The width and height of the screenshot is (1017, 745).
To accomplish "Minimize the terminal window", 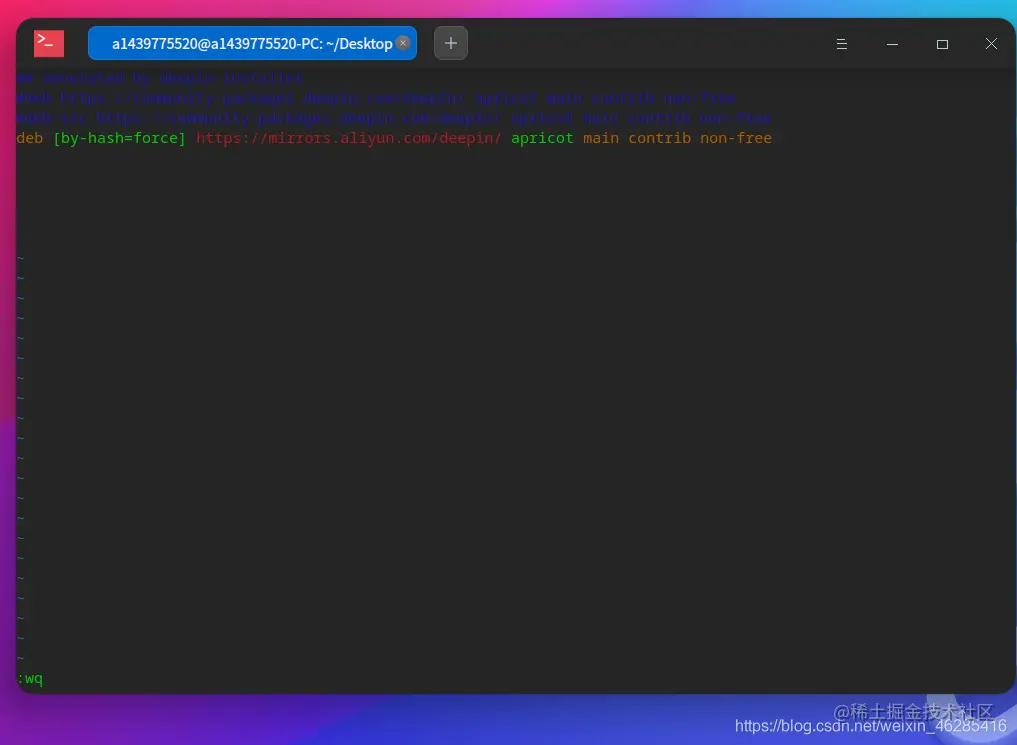I will click(x=892, y=44).
